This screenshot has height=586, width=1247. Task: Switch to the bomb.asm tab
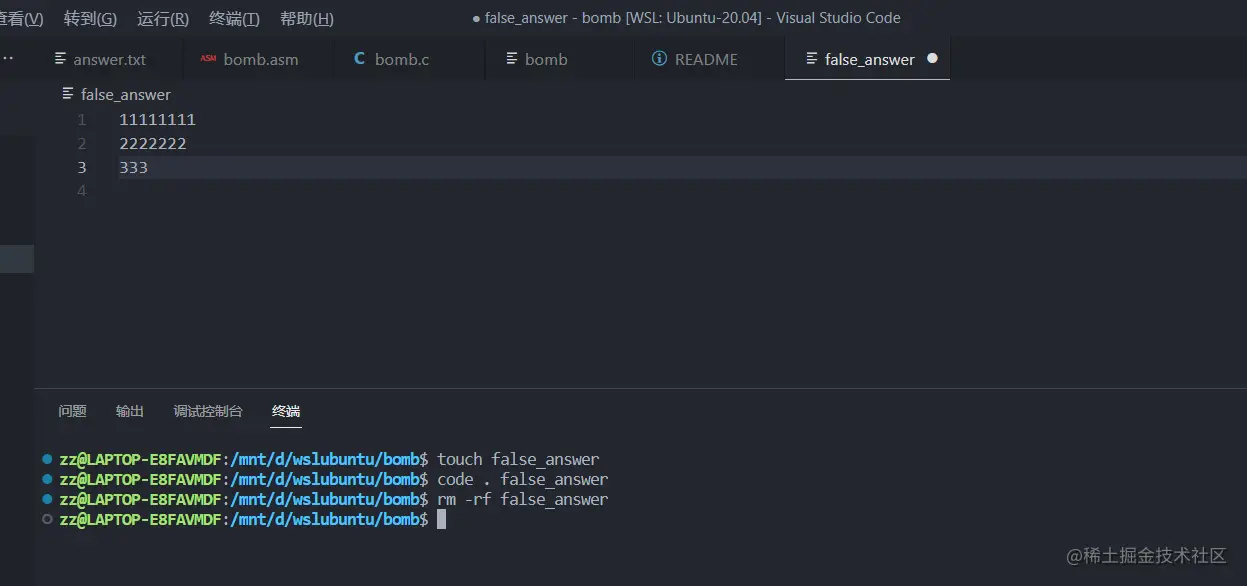259,59
